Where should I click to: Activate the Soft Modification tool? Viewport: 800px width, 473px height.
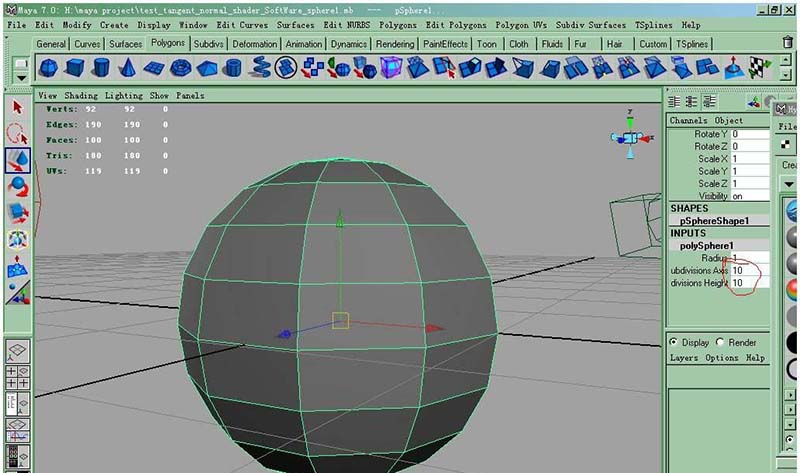[17, 266]
